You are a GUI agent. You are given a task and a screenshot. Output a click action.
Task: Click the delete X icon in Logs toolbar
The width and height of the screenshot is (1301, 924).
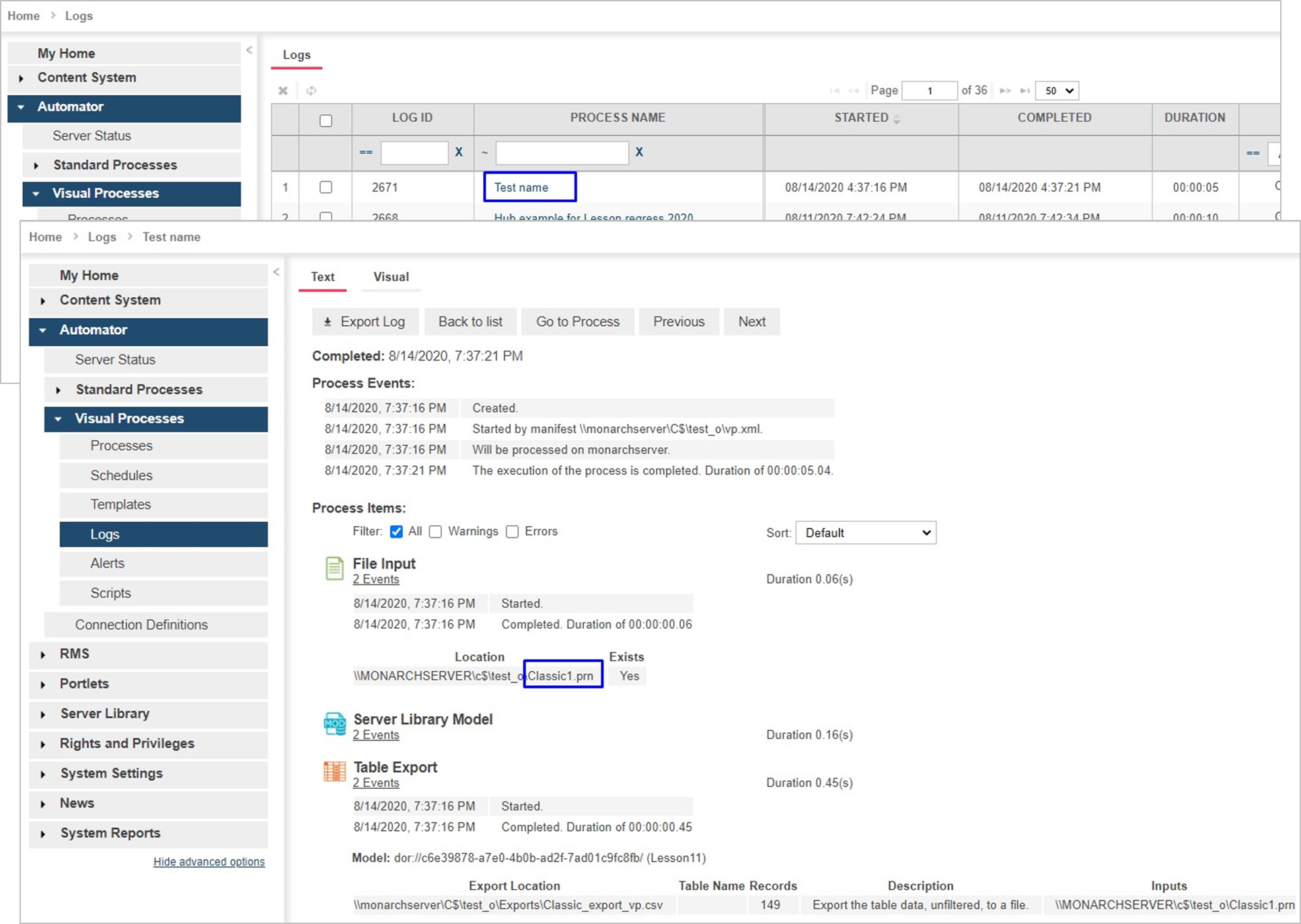(x=283, y=91)
